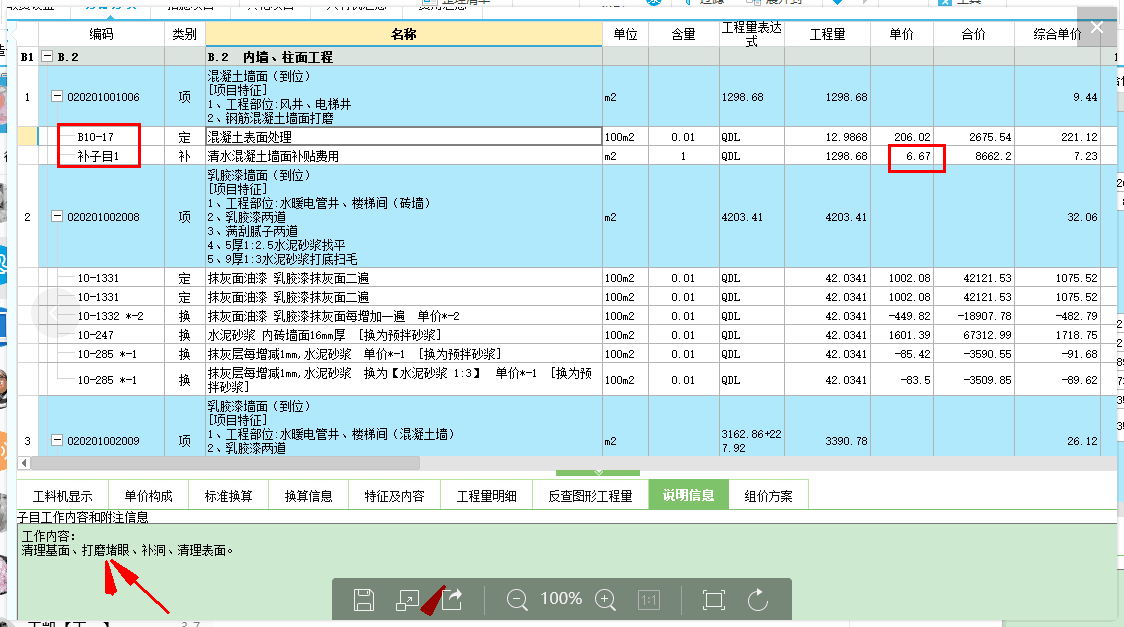The width and height of the screenshot is (1124, 627).
Task: Zoom in with the plus magnifier icon
Action: [606, 600]
